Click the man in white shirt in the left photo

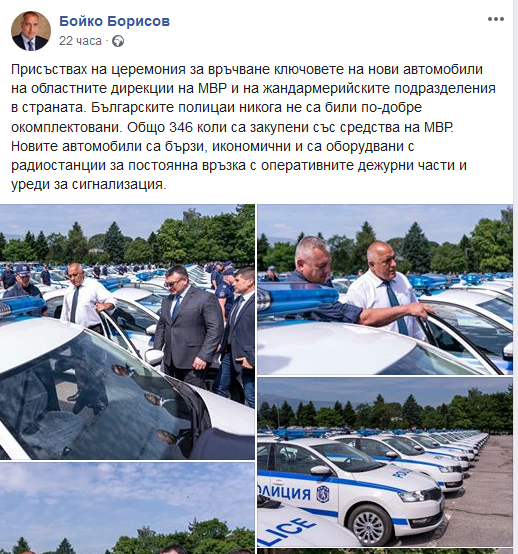click(87, 297)
